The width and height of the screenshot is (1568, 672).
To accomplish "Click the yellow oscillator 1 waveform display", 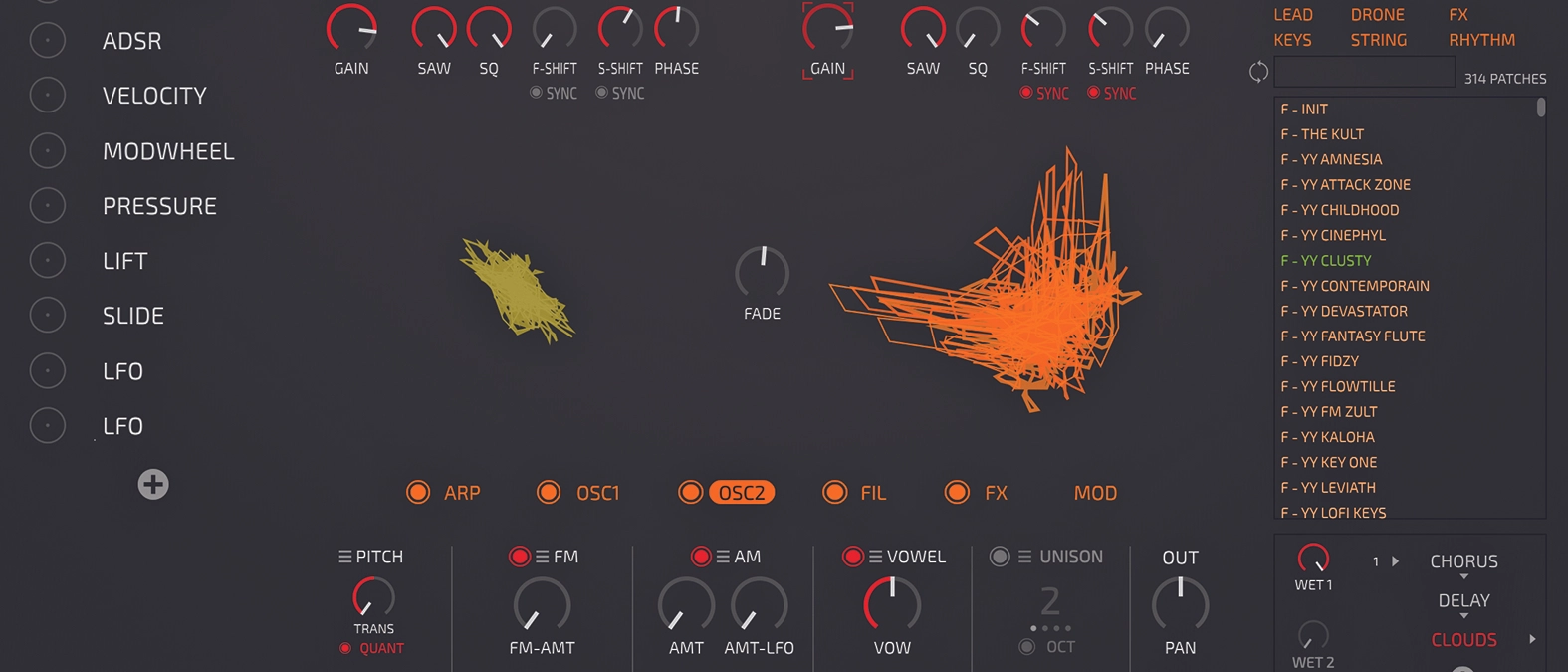I will [x=516, y=291].
